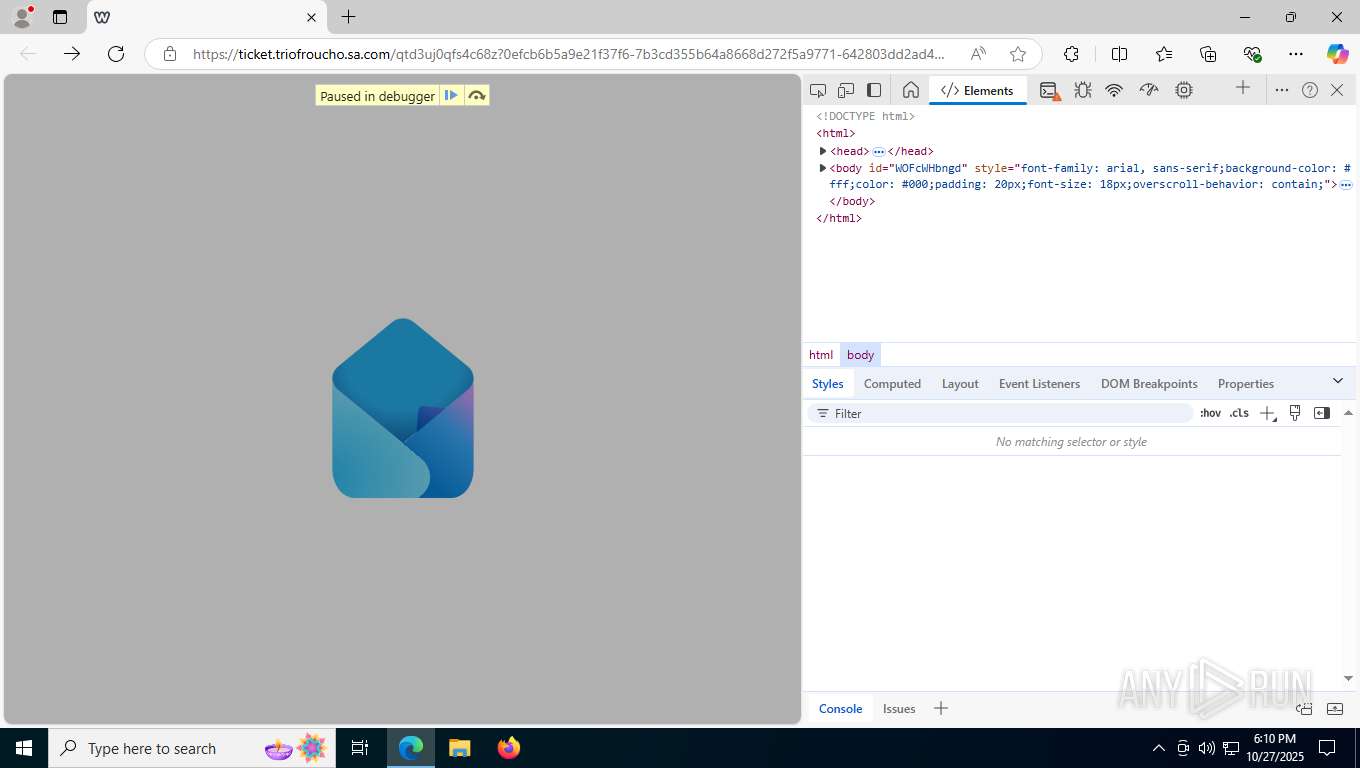This screenshot has height=768, width=1360.
Task: Select body breadcrumb
Action: click(x=860, y=355)
